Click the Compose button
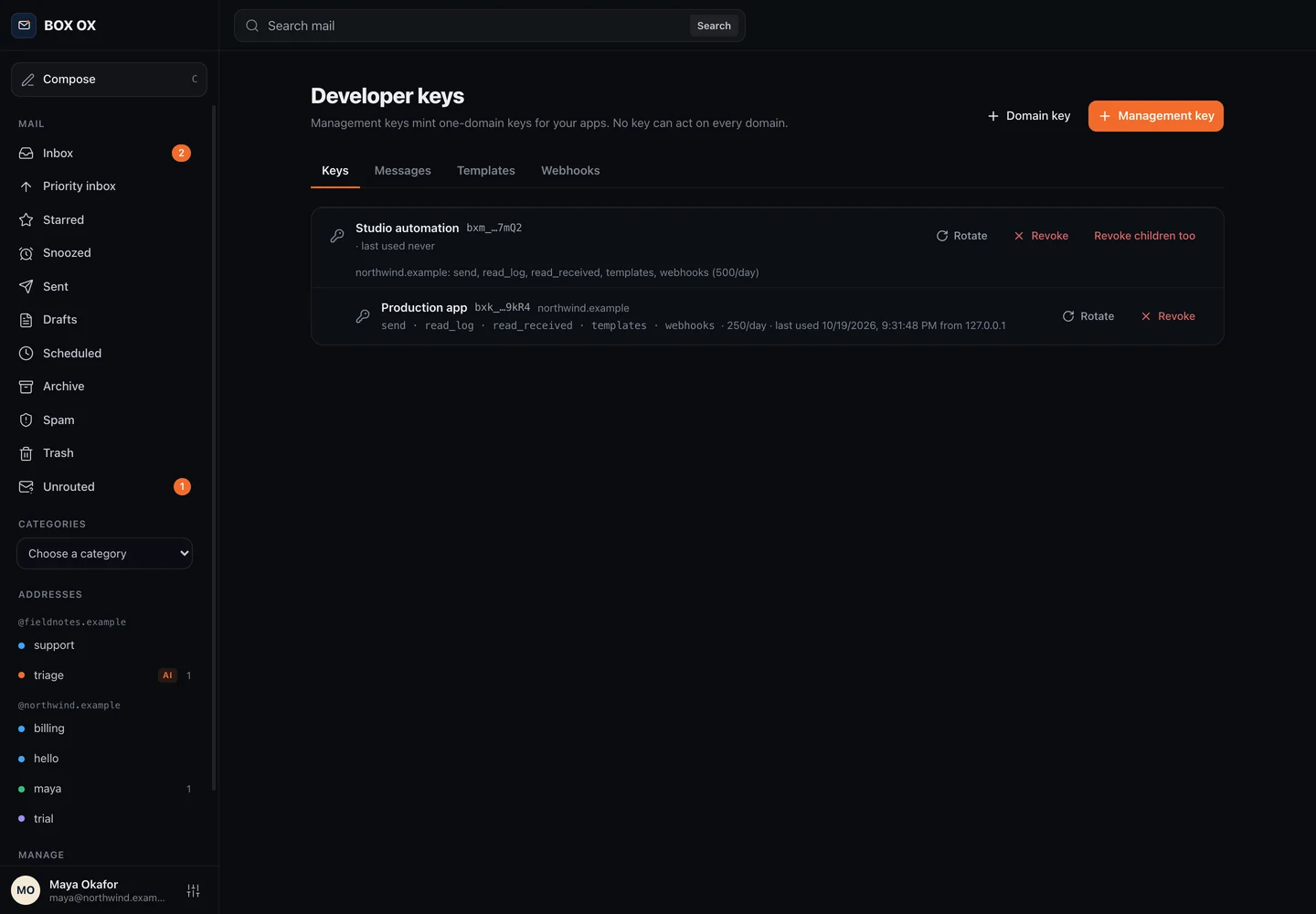1316x914 pixels. 109,80
